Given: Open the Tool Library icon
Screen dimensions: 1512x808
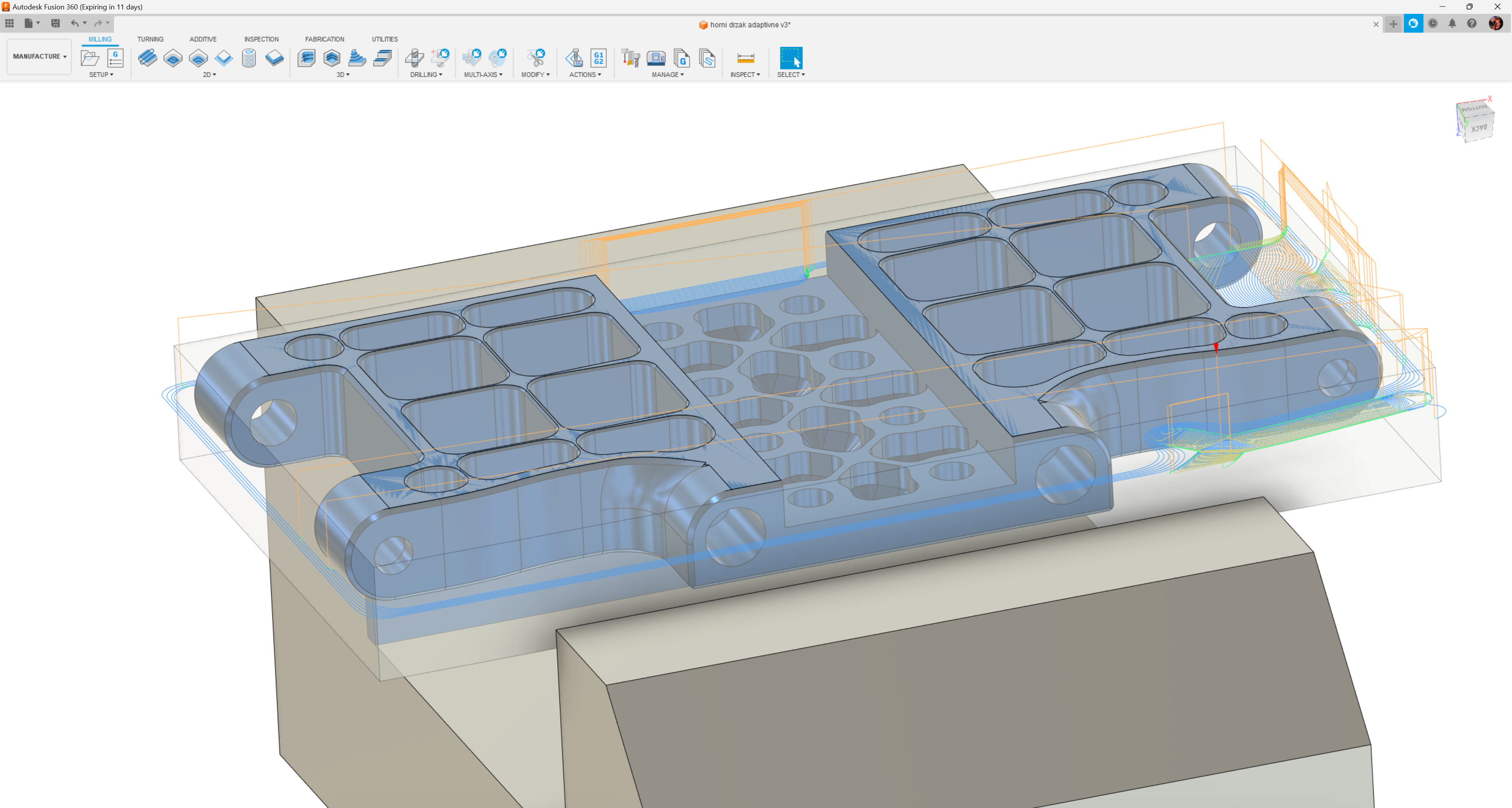Looking at the screenshot, I should [630, 58].
